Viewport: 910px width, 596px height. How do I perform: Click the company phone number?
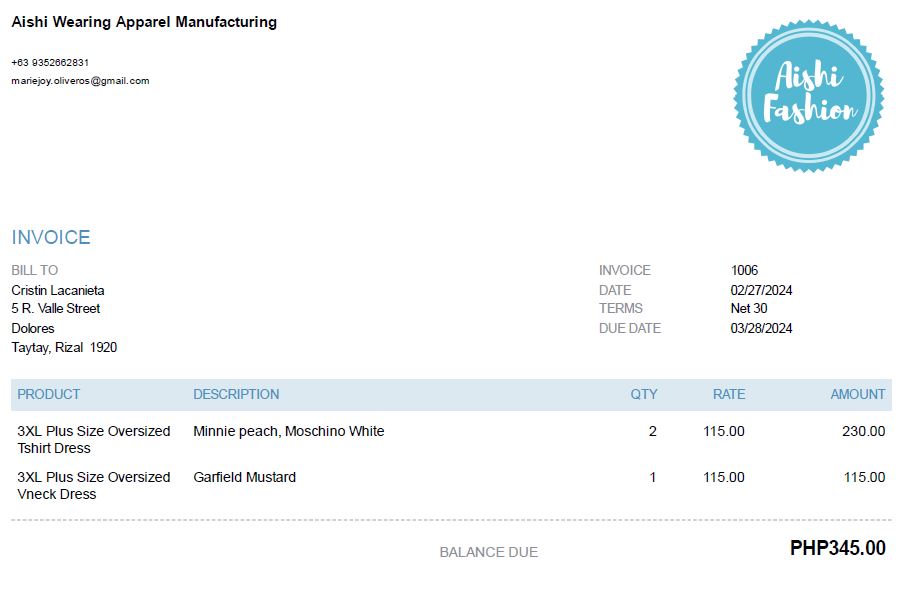(x=50, y=62)
